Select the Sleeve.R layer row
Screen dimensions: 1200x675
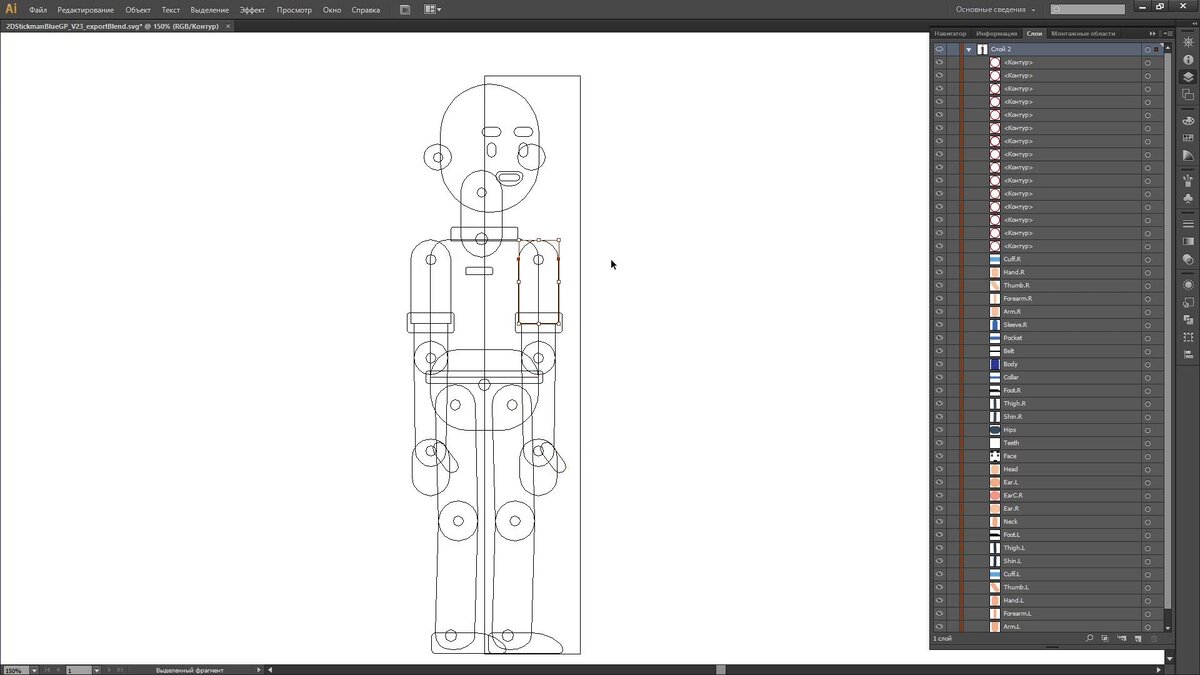coord(1046,325)
